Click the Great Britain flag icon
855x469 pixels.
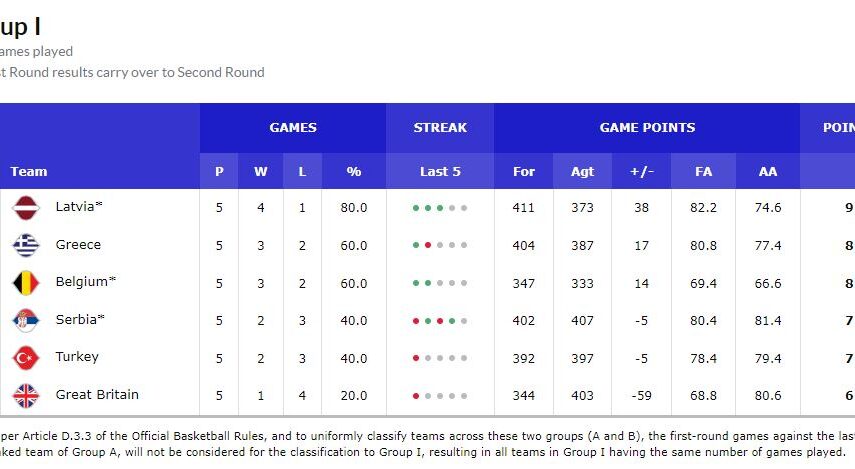[x=25, y=395]
